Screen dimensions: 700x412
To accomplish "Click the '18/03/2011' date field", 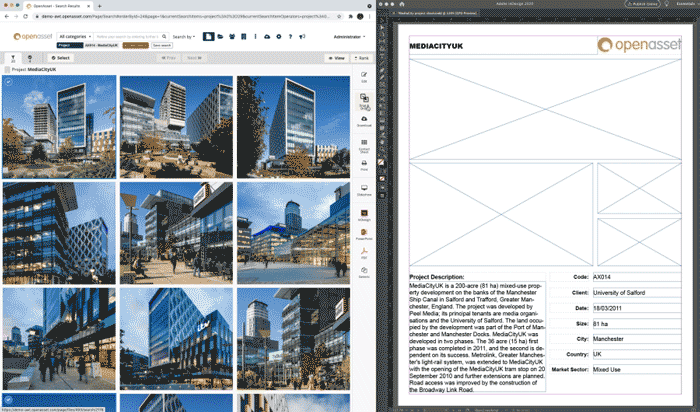I will point(637,308).
